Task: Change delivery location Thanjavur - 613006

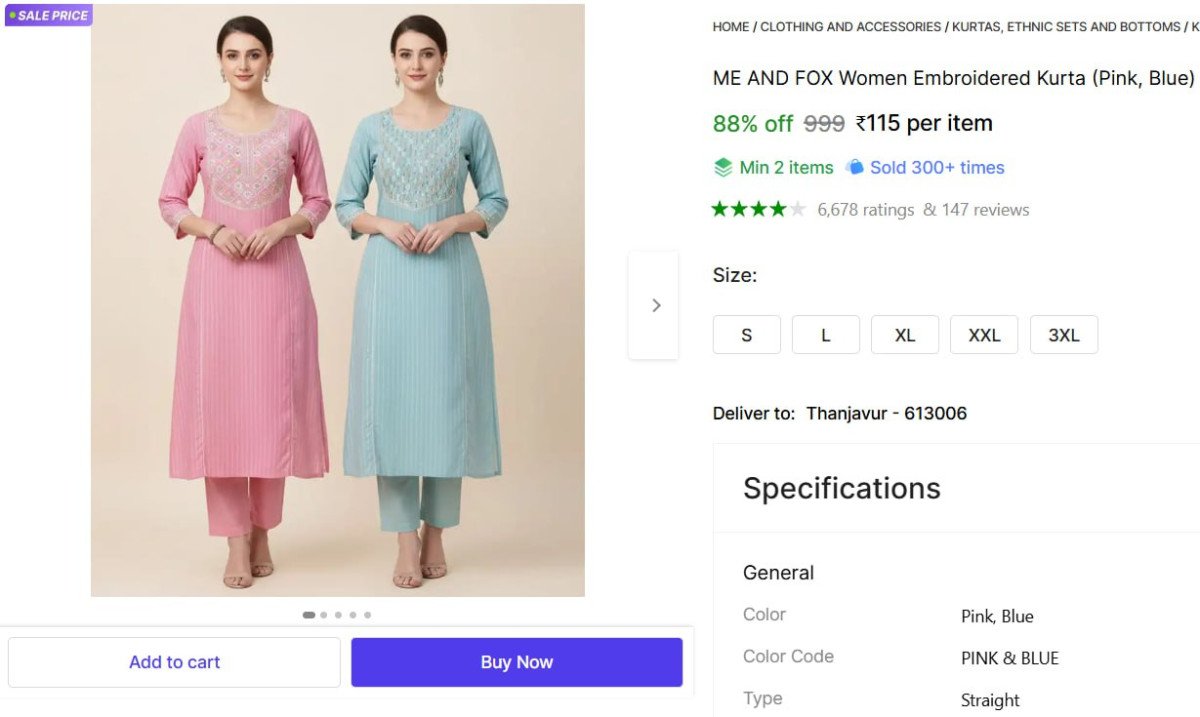Action: pyautogui.click(x=886, y=413)
